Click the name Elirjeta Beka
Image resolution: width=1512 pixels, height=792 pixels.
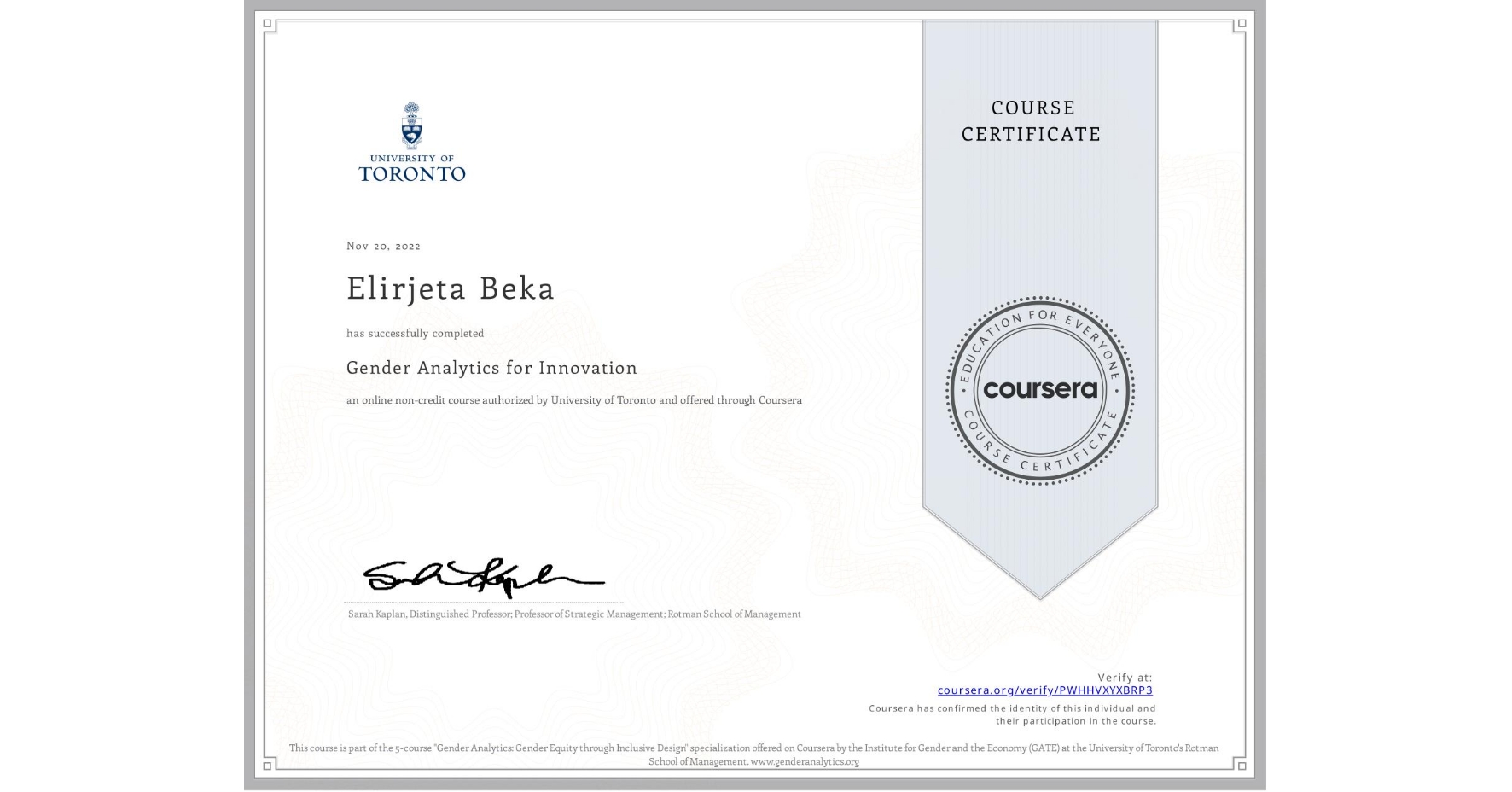(x=450, y=288)
